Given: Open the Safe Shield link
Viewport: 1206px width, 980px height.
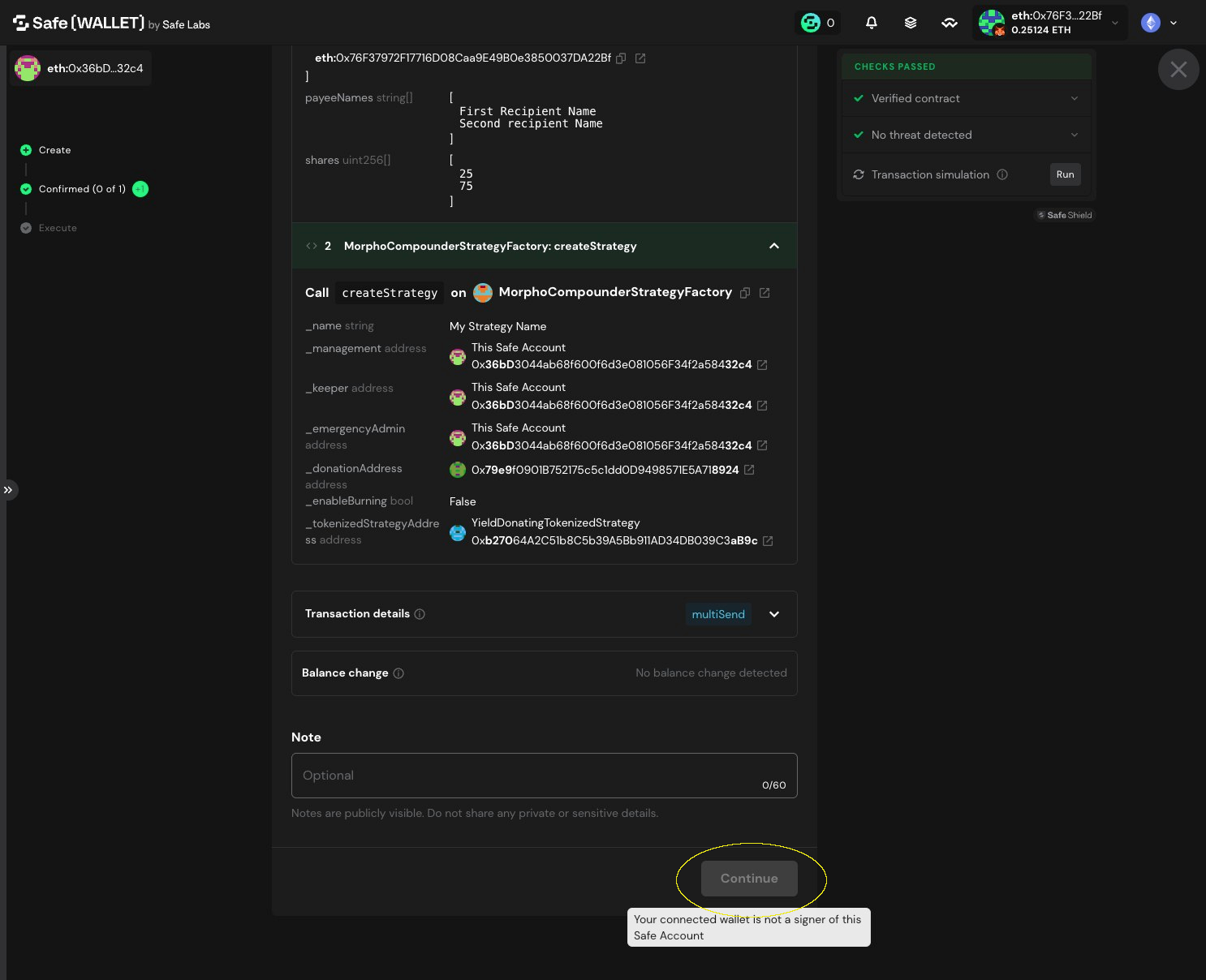Looking at the screenshot, I should point(1065,215).
